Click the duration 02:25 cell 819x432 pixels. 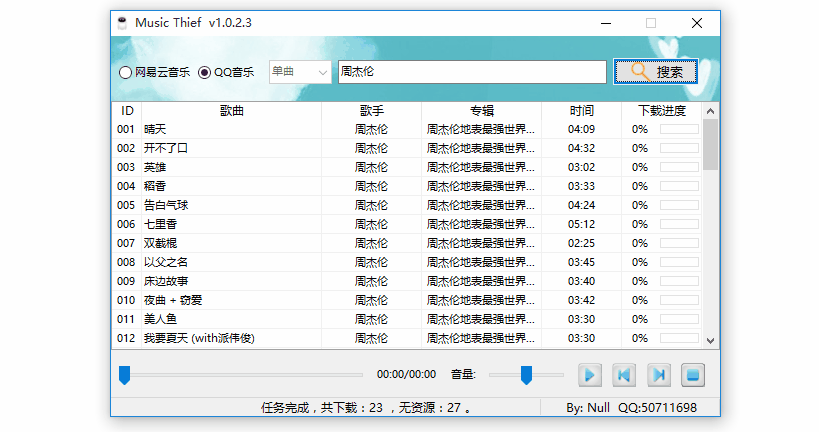581,243
